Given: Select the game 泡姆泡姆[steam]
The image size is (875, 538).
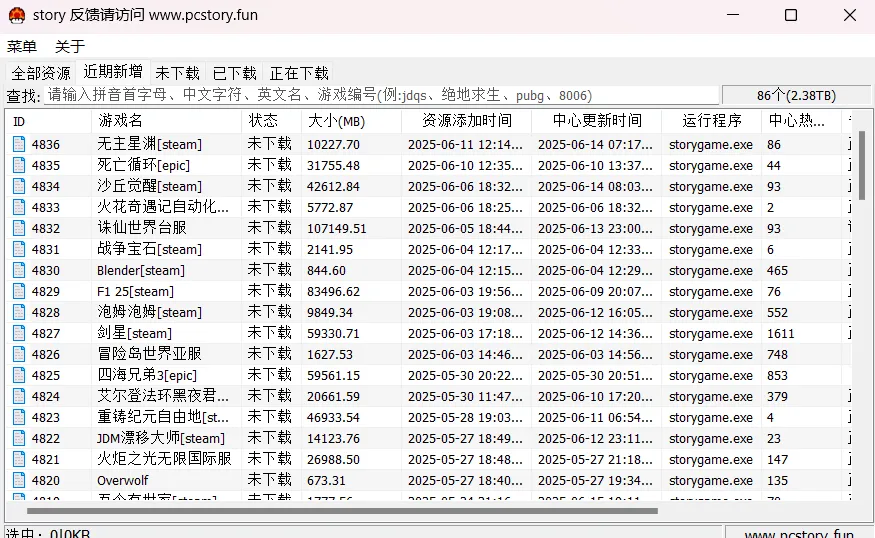Looking at the screenshot, I should [149, 313].
